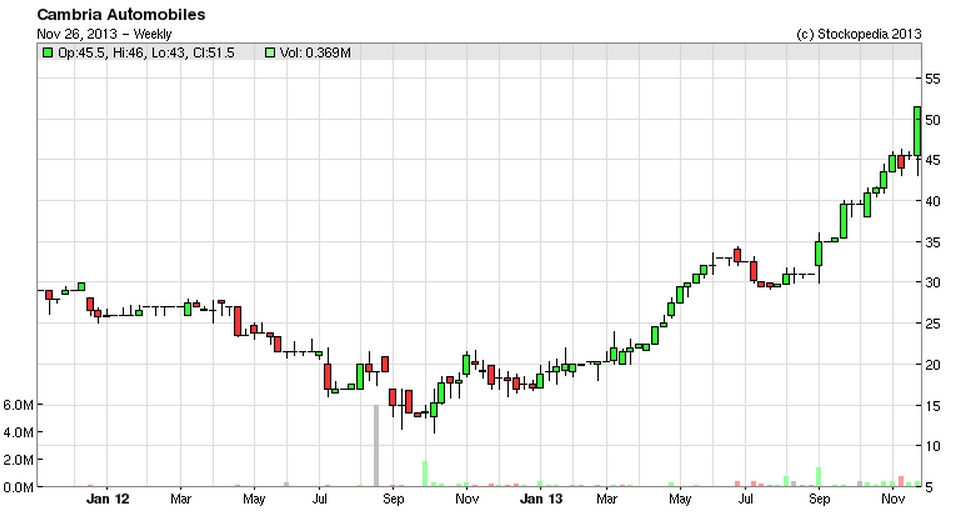This screenshot has height=528, width=957.
Task: Click the price axis label 10
Action: [933, 446]
